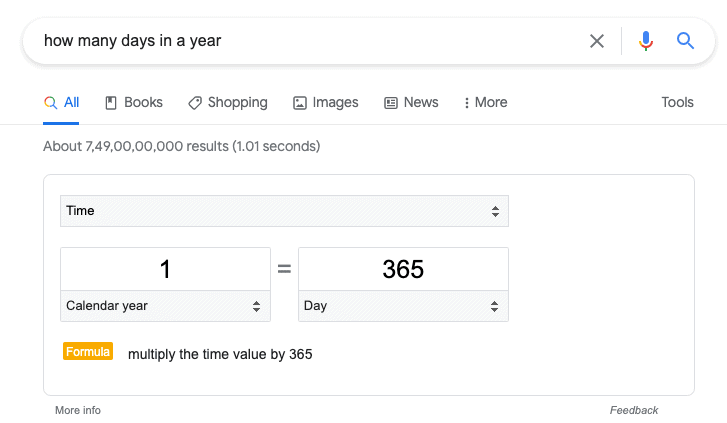Clear the search query with X icon
Image resolution: width=727 pixels, height=423 pixels.
click(x=597, y=41)
